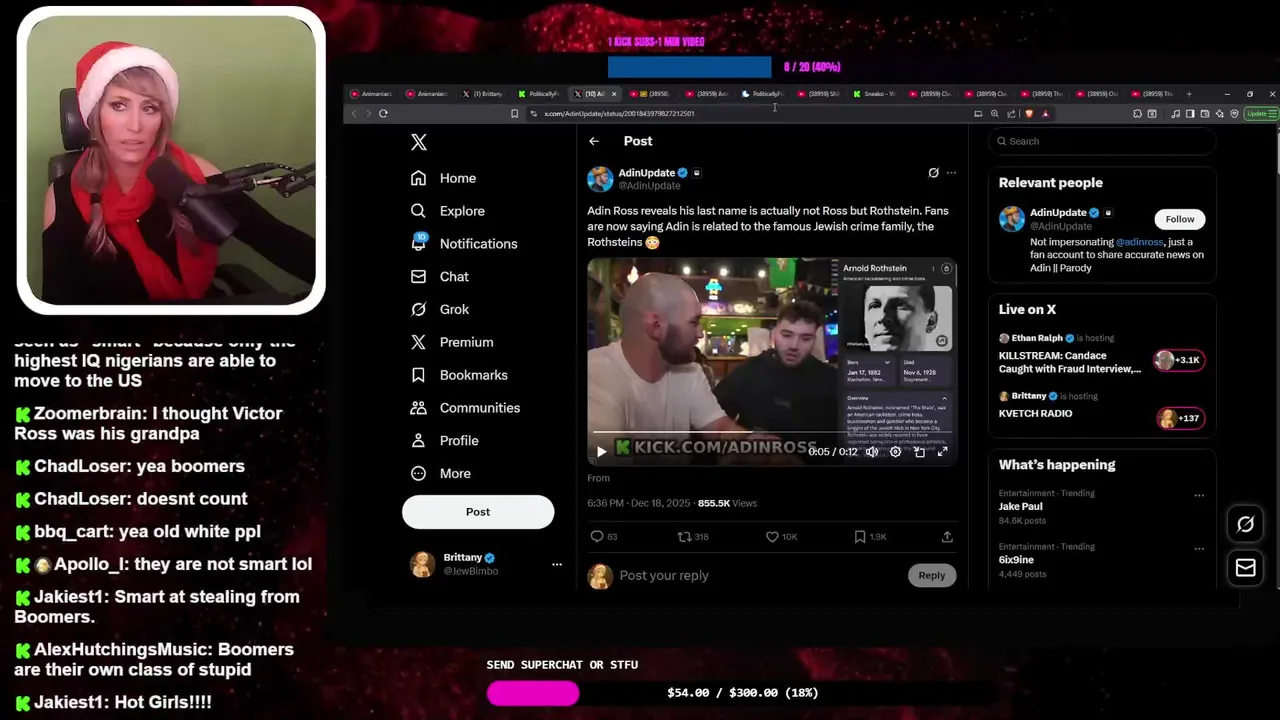Go to Profile in the sidebar
The height and width of the screenshot is (720, 1280).
pos(445,441)
